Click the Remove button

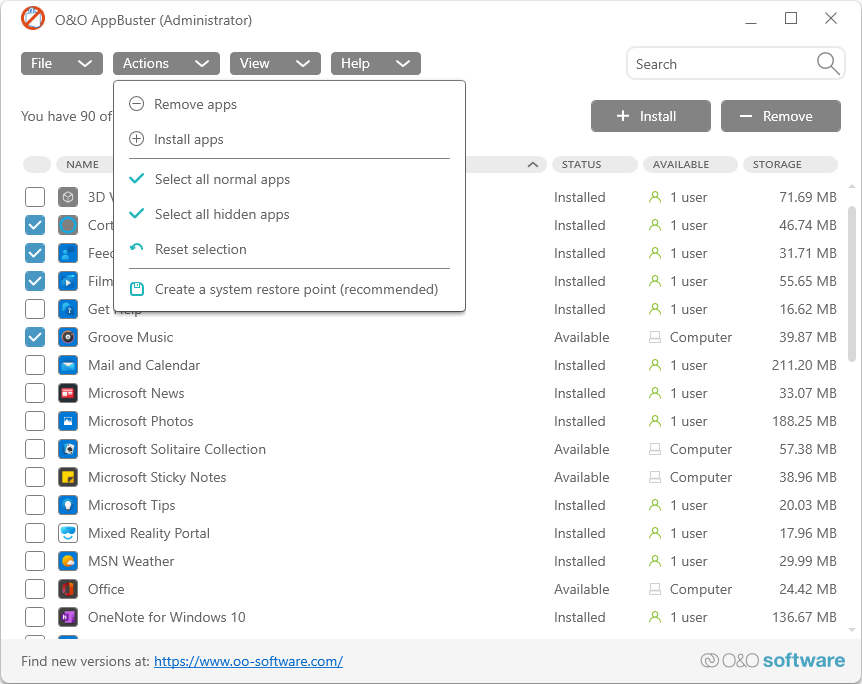coord(781,116)
